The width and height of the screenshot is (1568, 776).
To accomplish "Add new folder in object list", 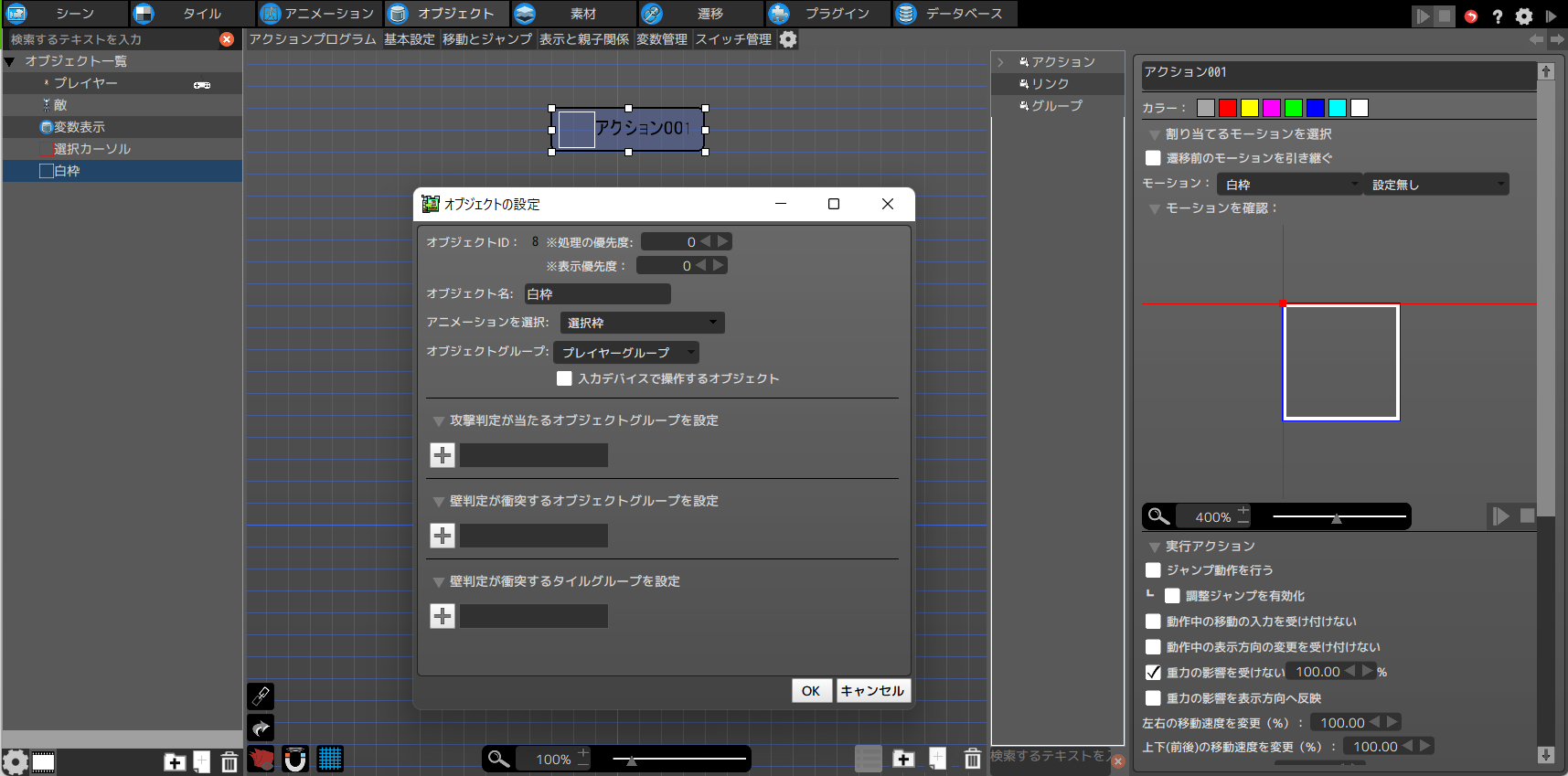I will (175, 761).
